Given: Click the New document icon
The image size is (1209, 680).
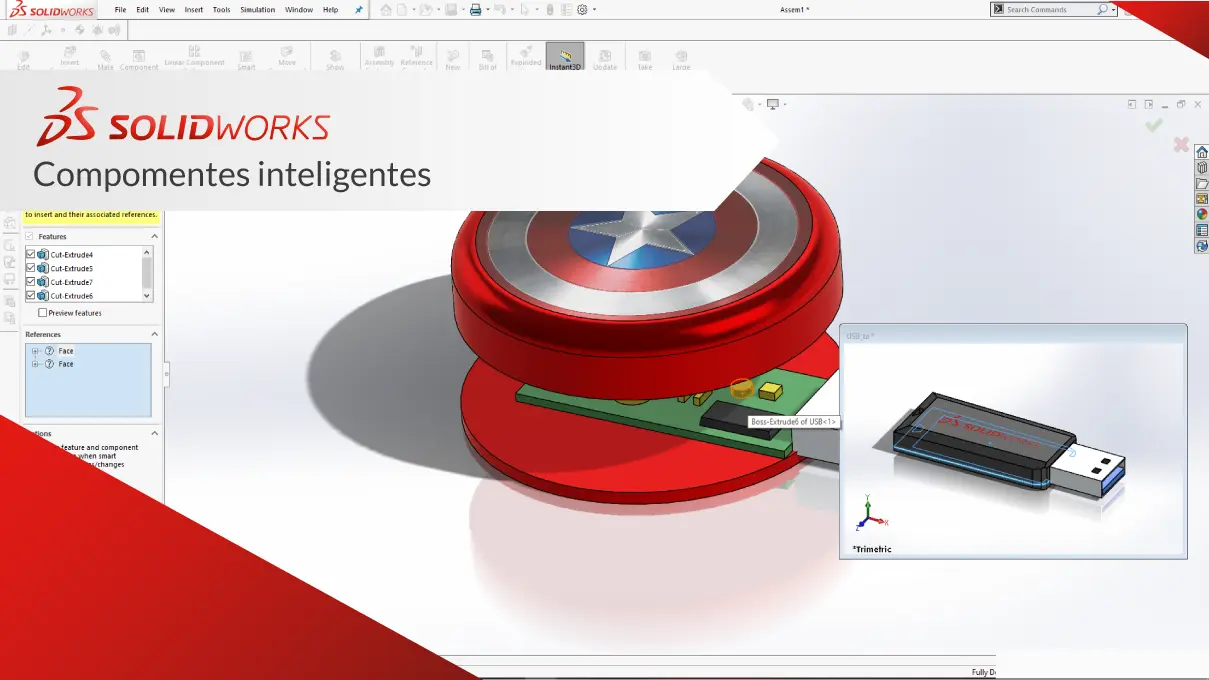Looking at the screenshot, I should (x=401, y=10).
